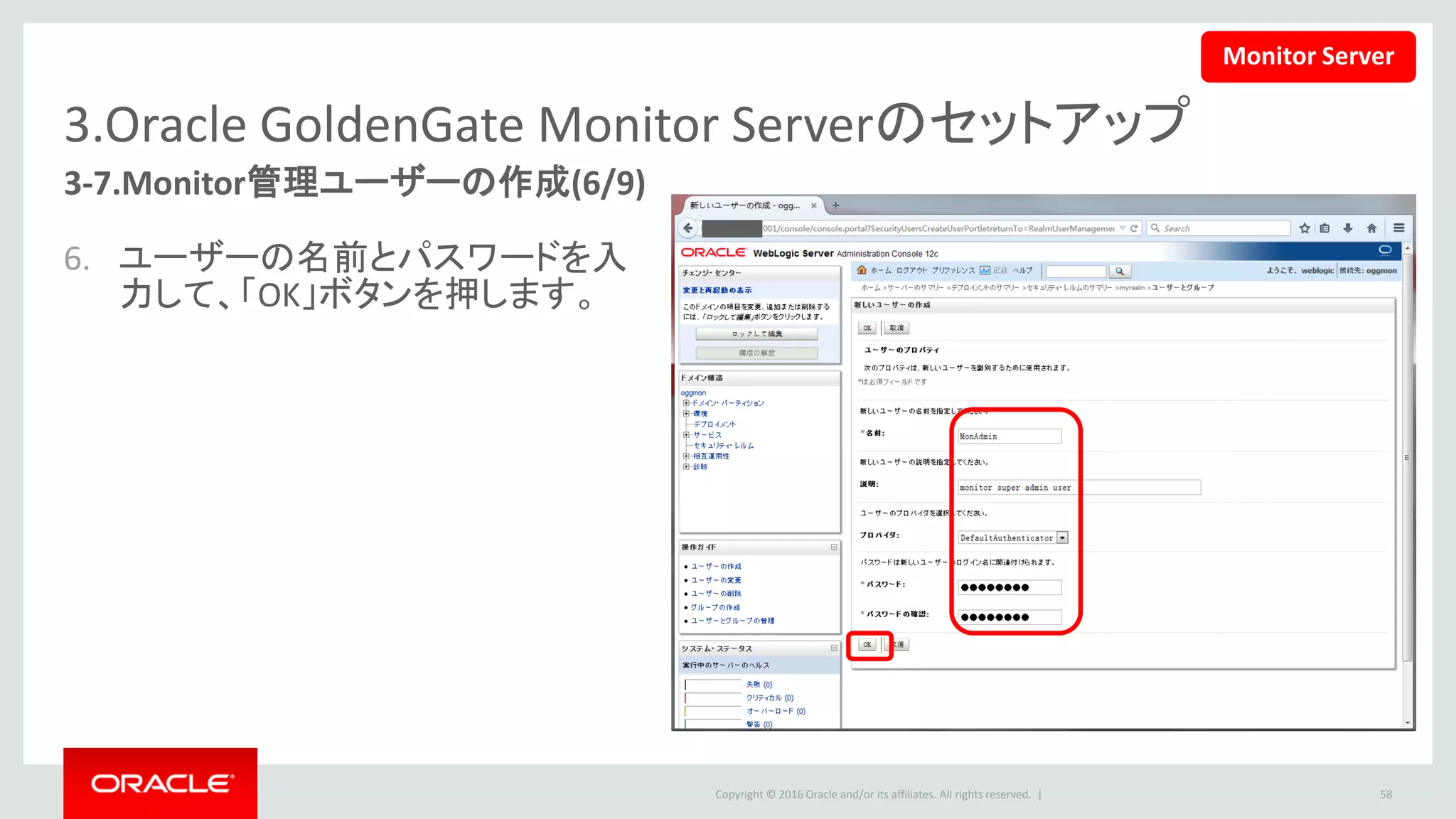1456x819 pixels.
Task: Open the 変更と再起動の表示 link
Action: click(717, 290)
